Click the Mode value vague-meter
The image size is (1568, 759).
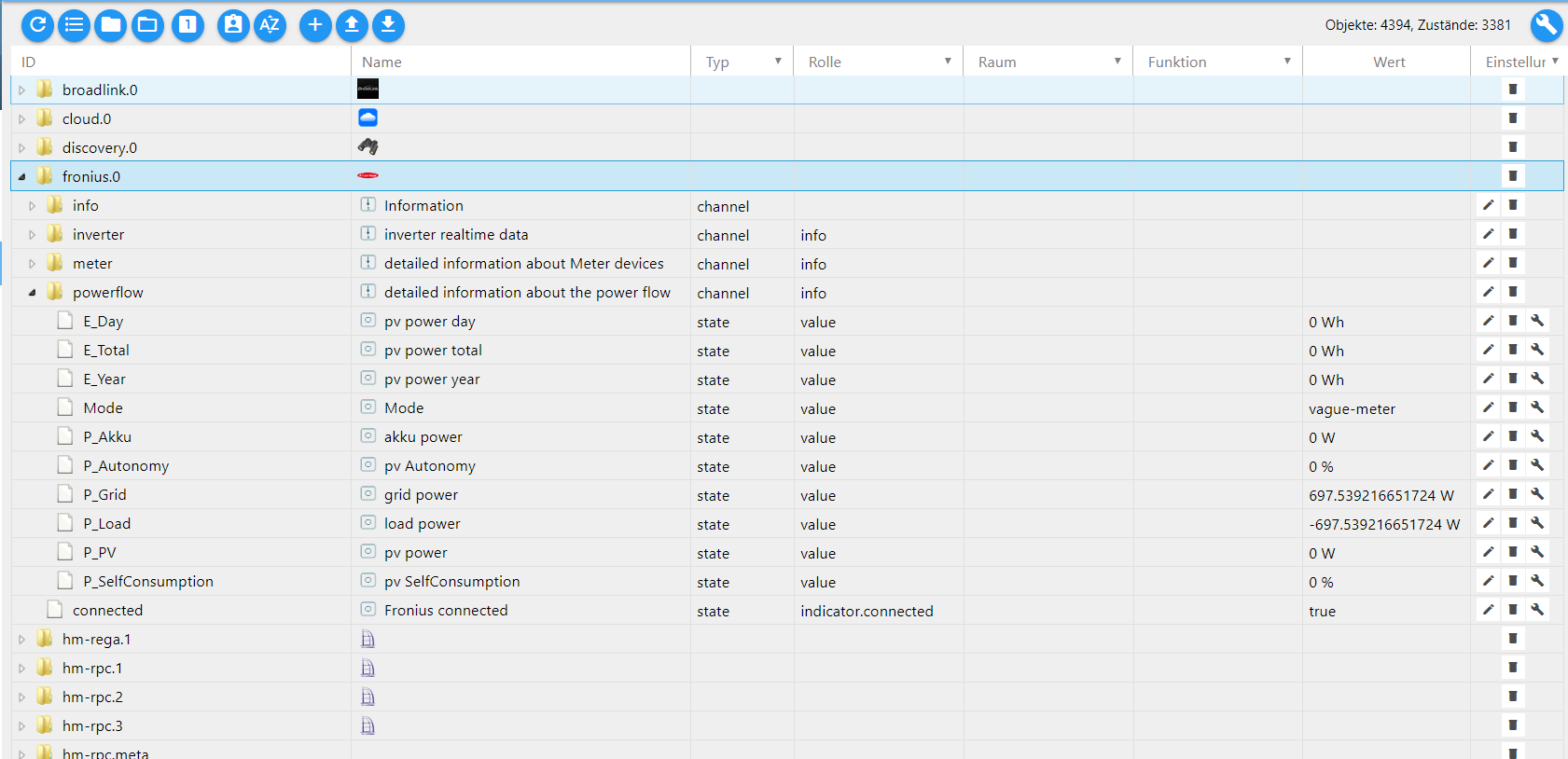pos(1352,408)
